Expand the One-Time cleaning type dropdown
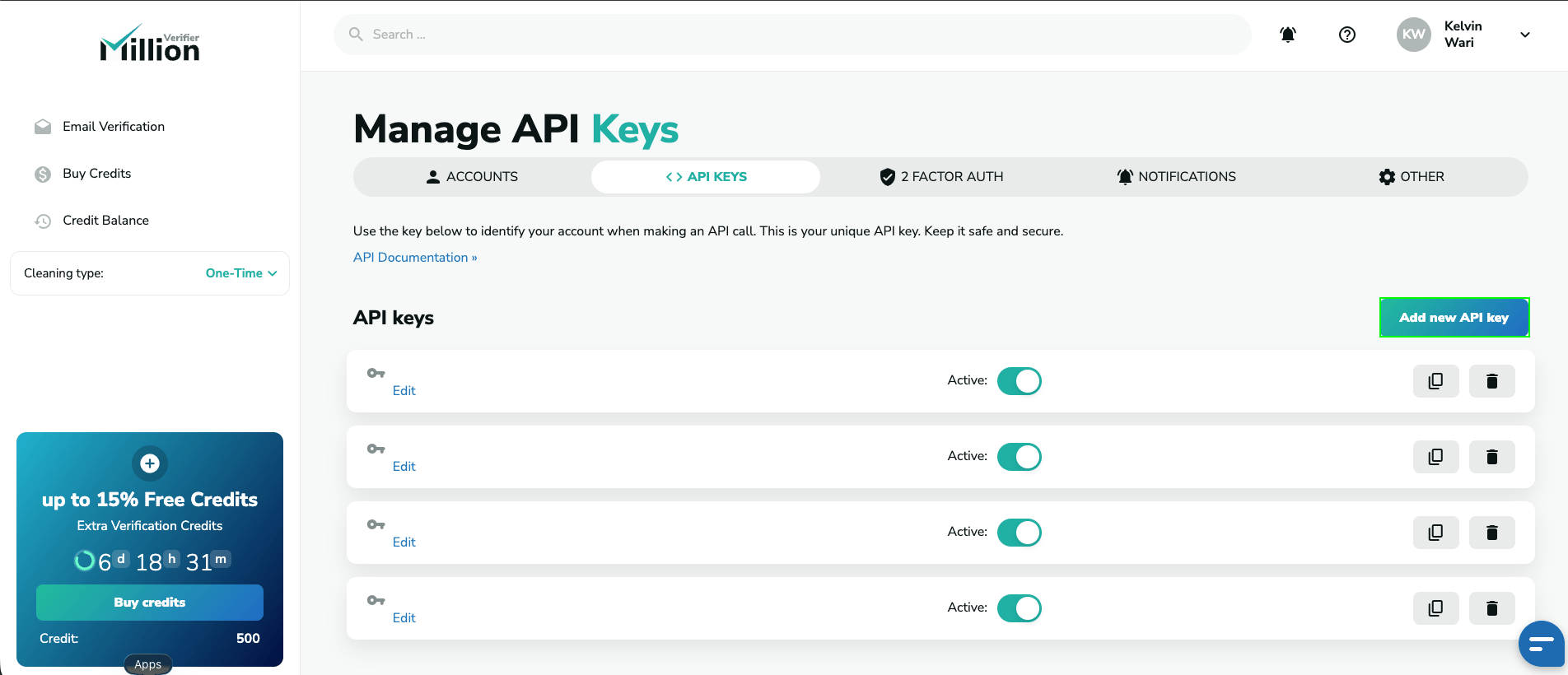 tap(241, 273)
